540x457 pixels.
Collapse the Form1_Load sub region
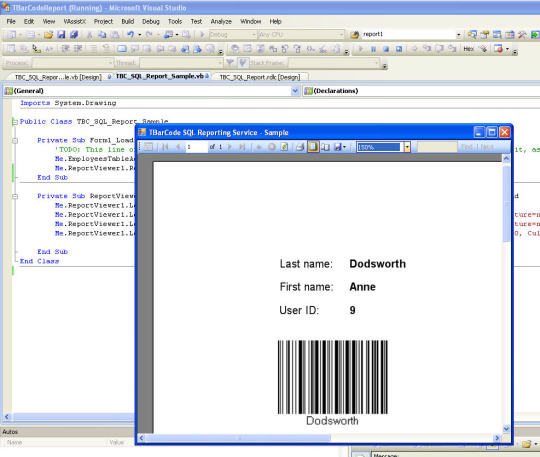(x=15, y=141)
